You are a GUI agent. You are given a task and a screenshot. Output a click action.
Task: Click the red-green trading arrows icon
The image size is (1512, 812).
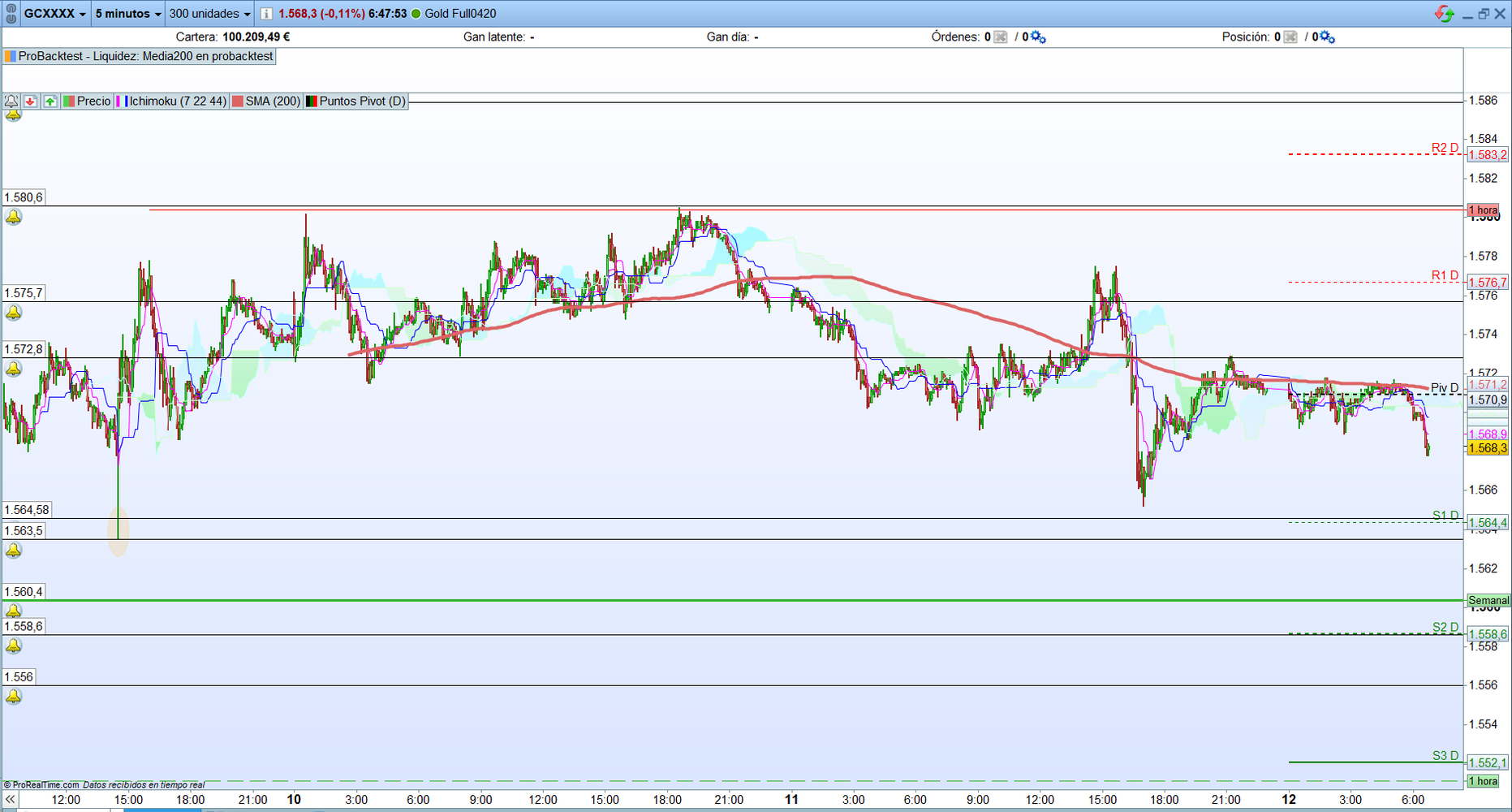coord(1444,14)
